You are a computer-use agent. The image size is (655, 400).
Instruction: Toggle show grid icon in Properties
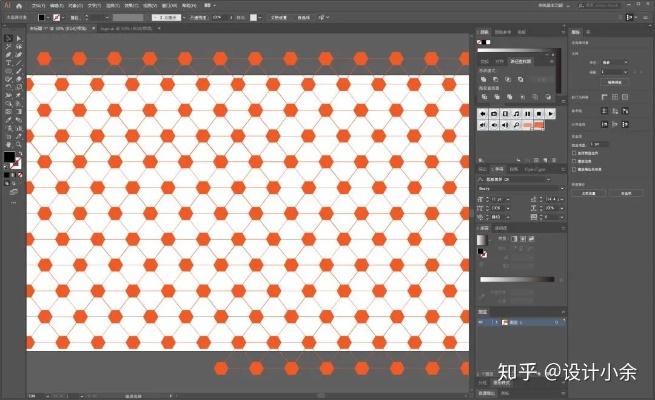pos(615,97)
